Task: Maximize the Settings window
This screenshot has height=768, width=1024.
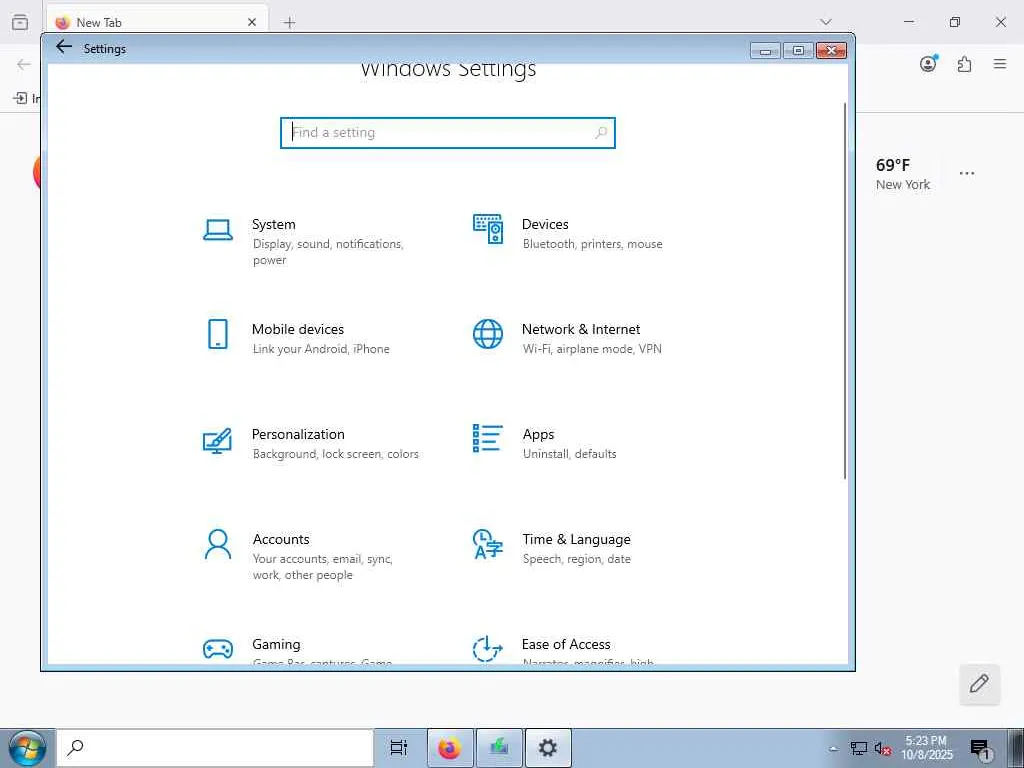Action: point(797,50)
